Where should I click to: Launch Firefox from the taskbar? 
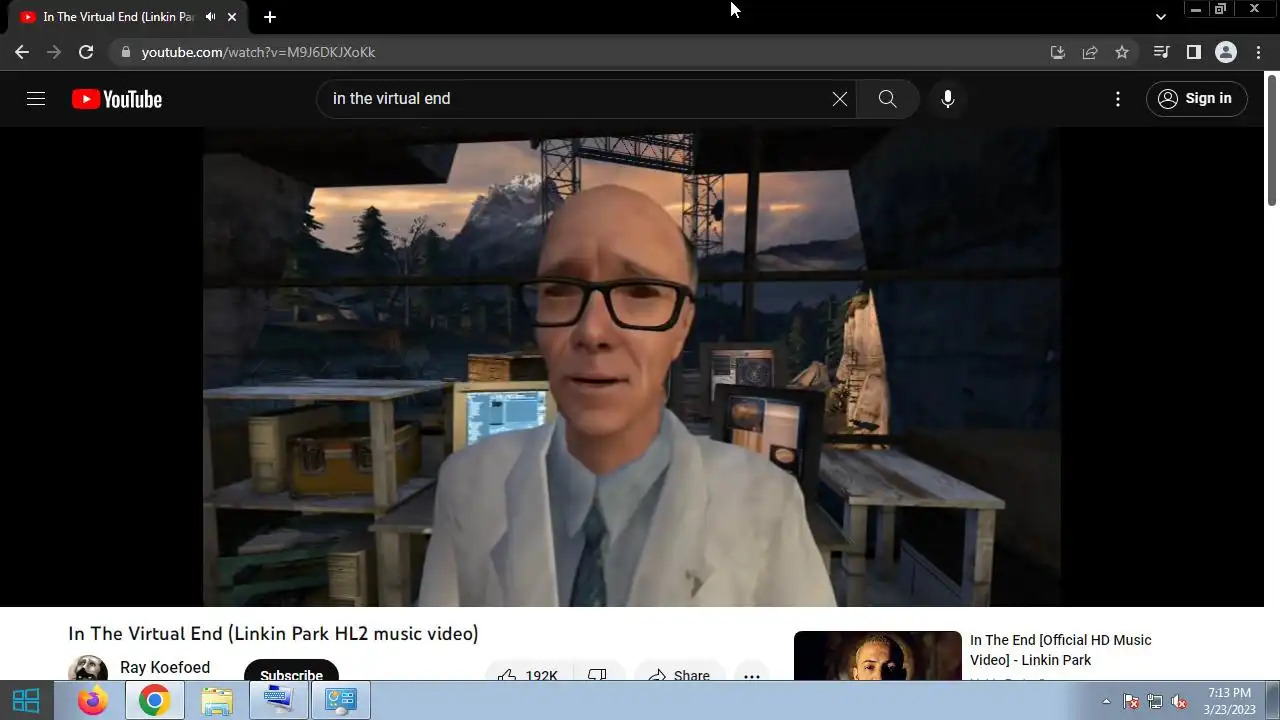coord(92,701)
